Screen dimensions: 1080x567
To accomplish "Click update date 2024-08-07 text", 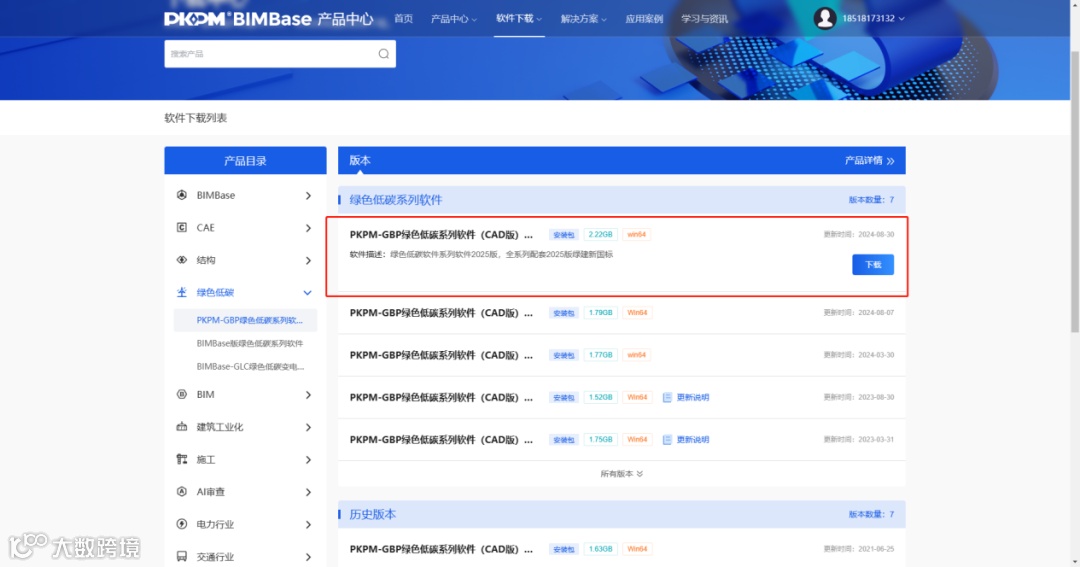I will point(858,313).
